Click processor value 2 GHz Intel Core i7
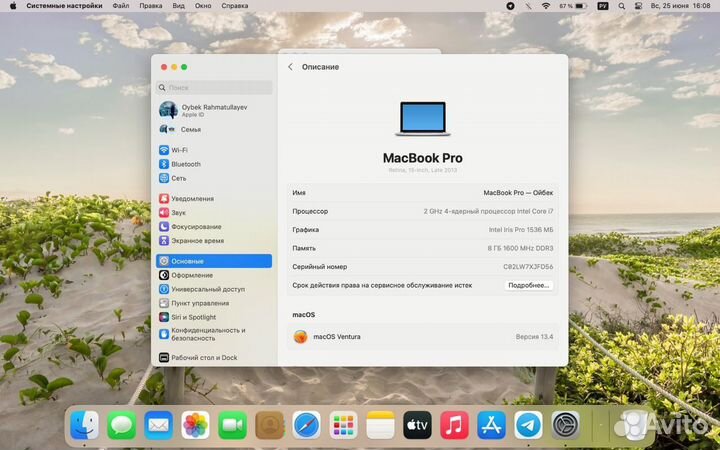 488,211
